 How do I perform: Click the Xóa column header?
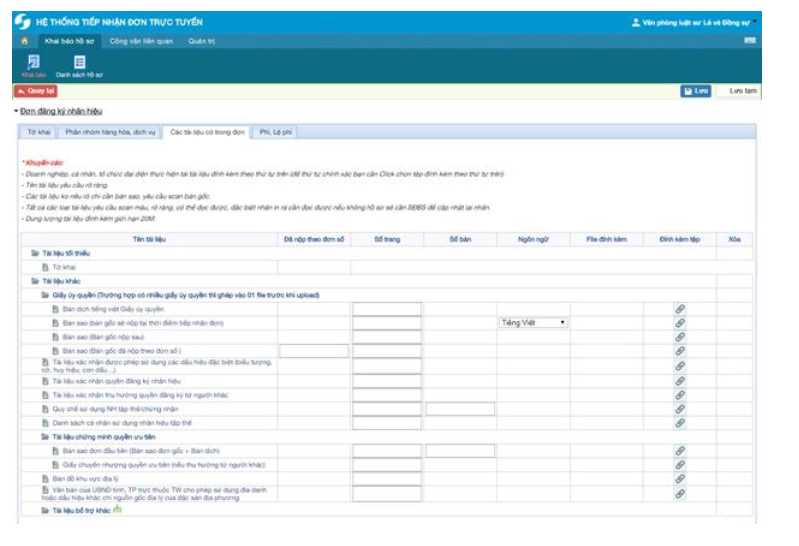pos(734,239)
